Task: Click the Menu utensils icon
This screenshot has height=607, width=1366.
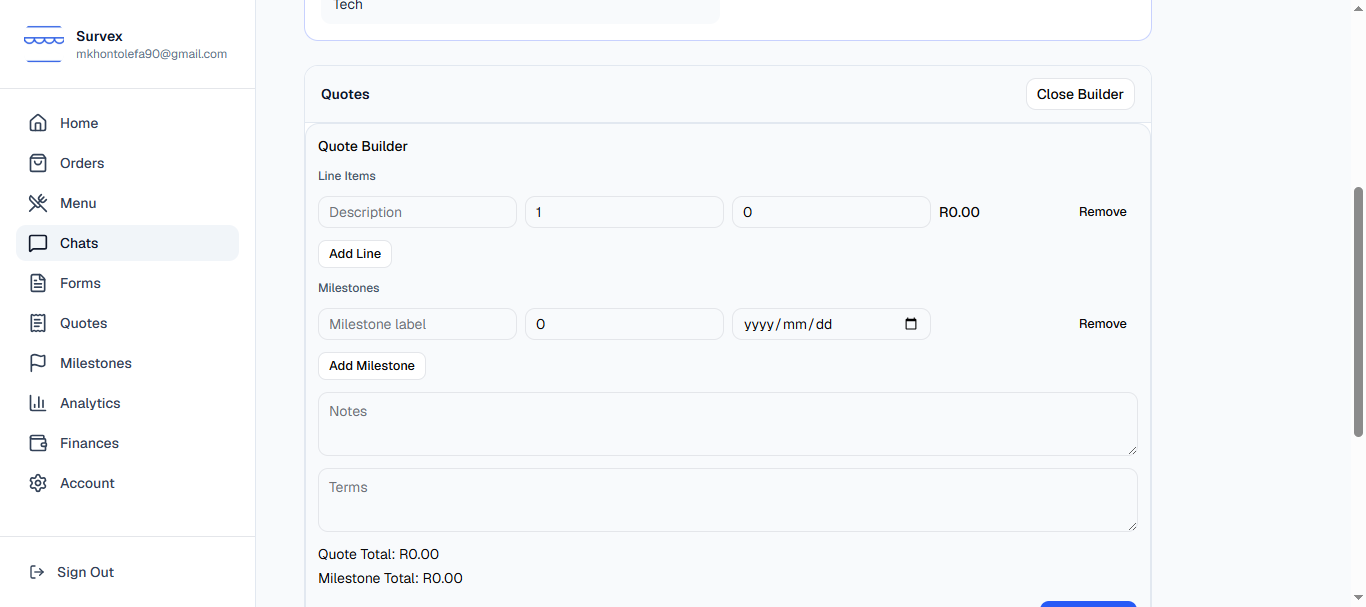Action: [x=38, y=203]
